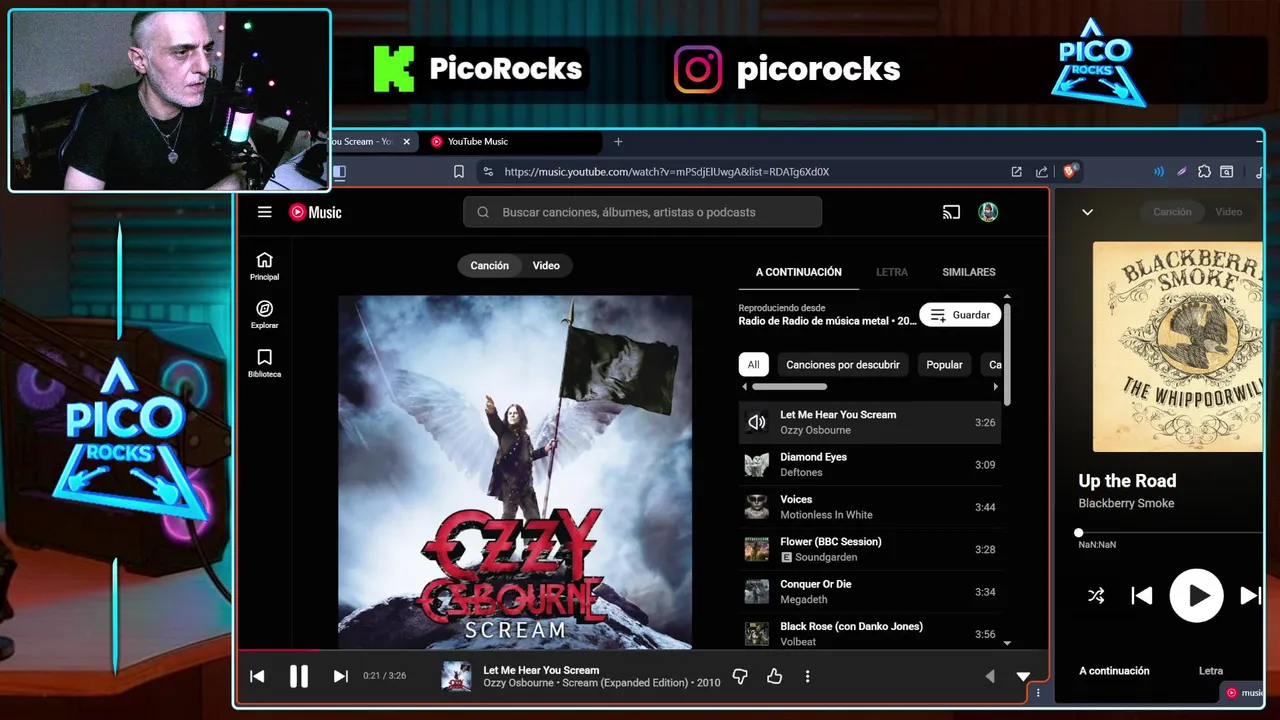This screenshot has width=1280, height=720.
Task: Click the search songs, albums, artists field
Action: pos(643,212)
